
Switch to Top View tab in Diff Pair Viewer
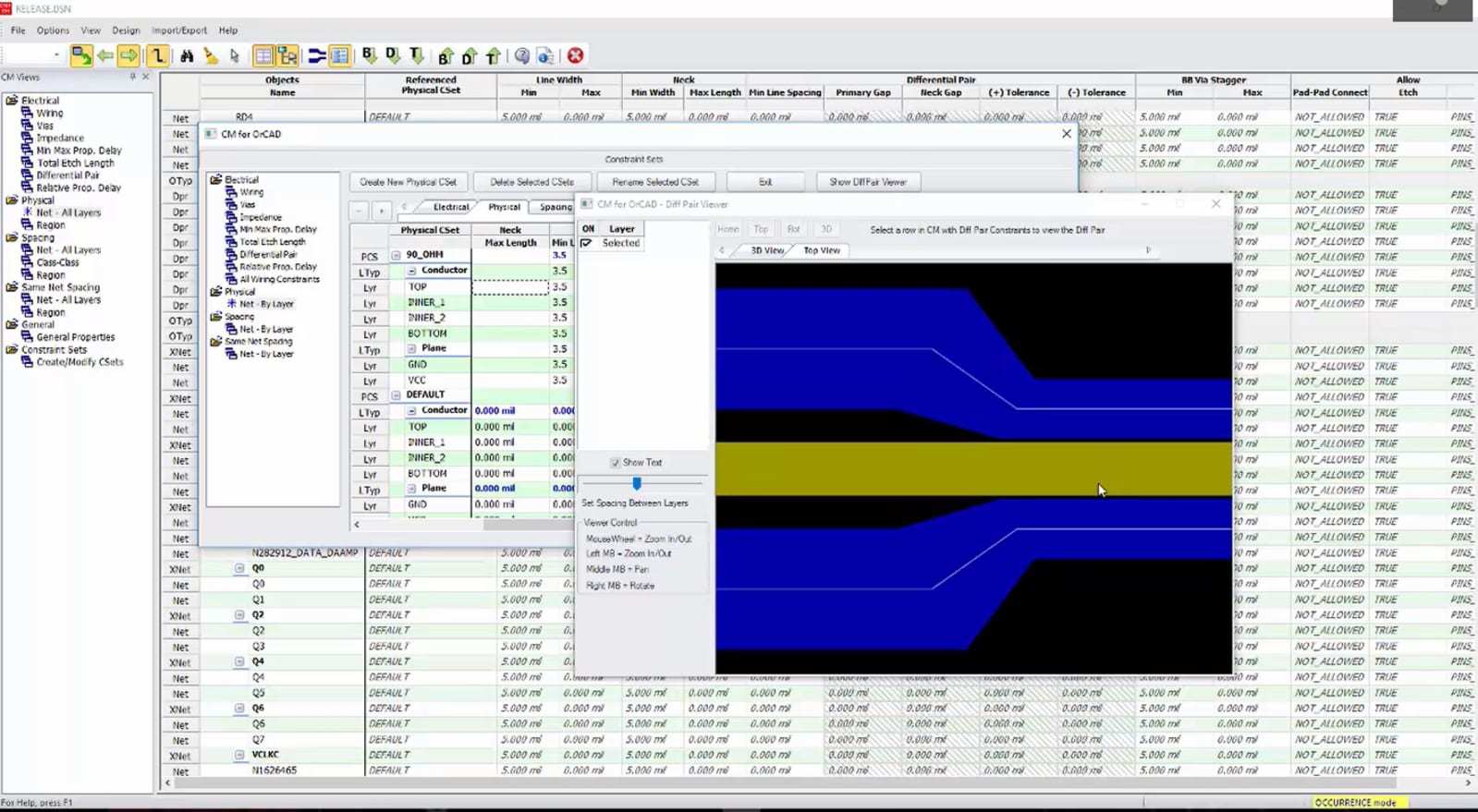pos(821,250)
